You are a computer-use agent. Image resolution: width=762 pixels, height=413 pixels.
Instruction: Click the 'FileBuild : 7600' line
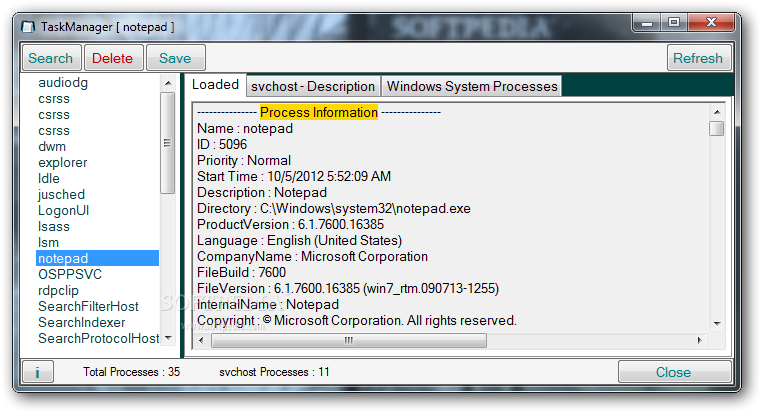[242, 273]
